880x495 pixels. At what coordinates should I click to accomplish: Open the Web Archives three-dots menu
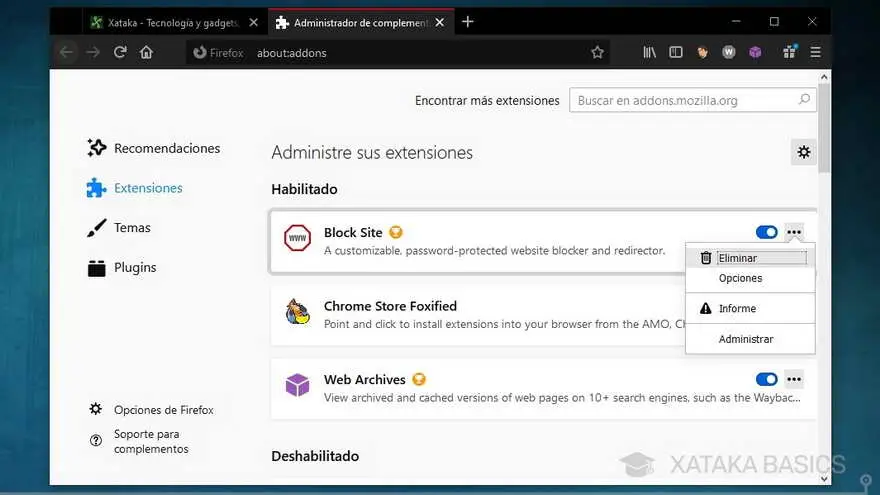tap(794, 379)
